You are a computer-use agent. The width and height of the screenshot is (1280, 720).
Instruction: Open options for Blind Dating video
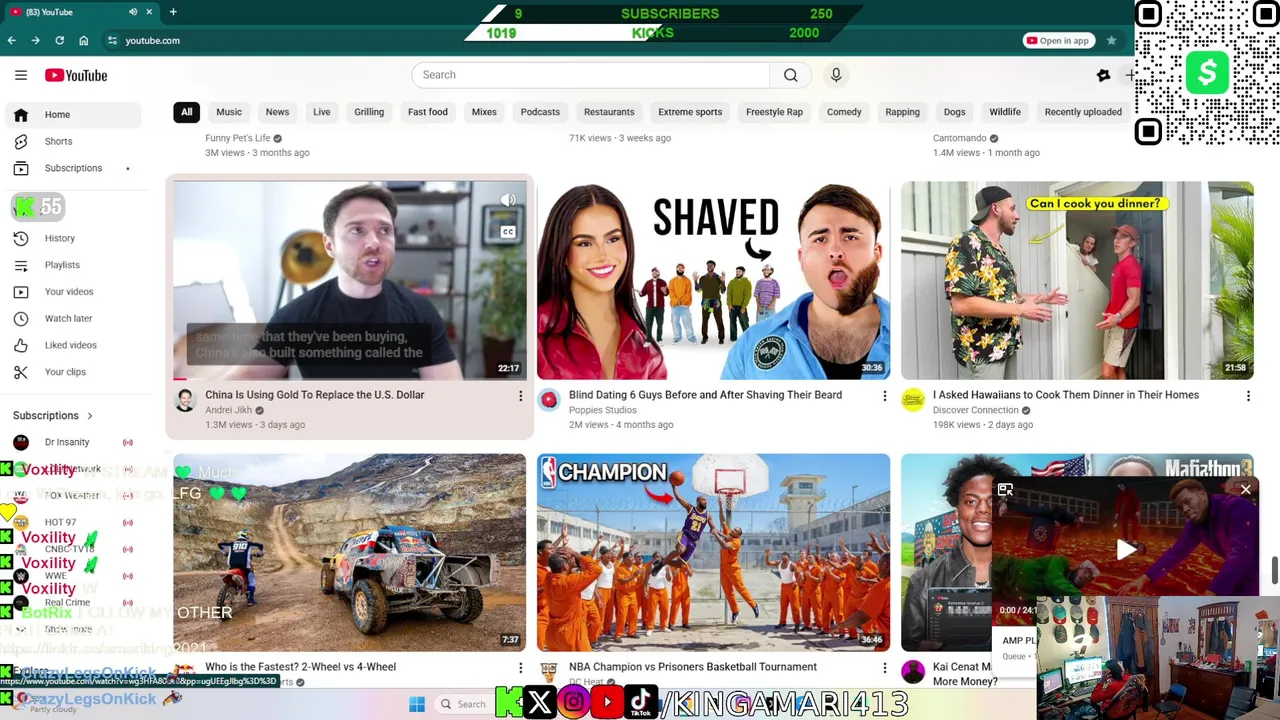click(884, 396)
